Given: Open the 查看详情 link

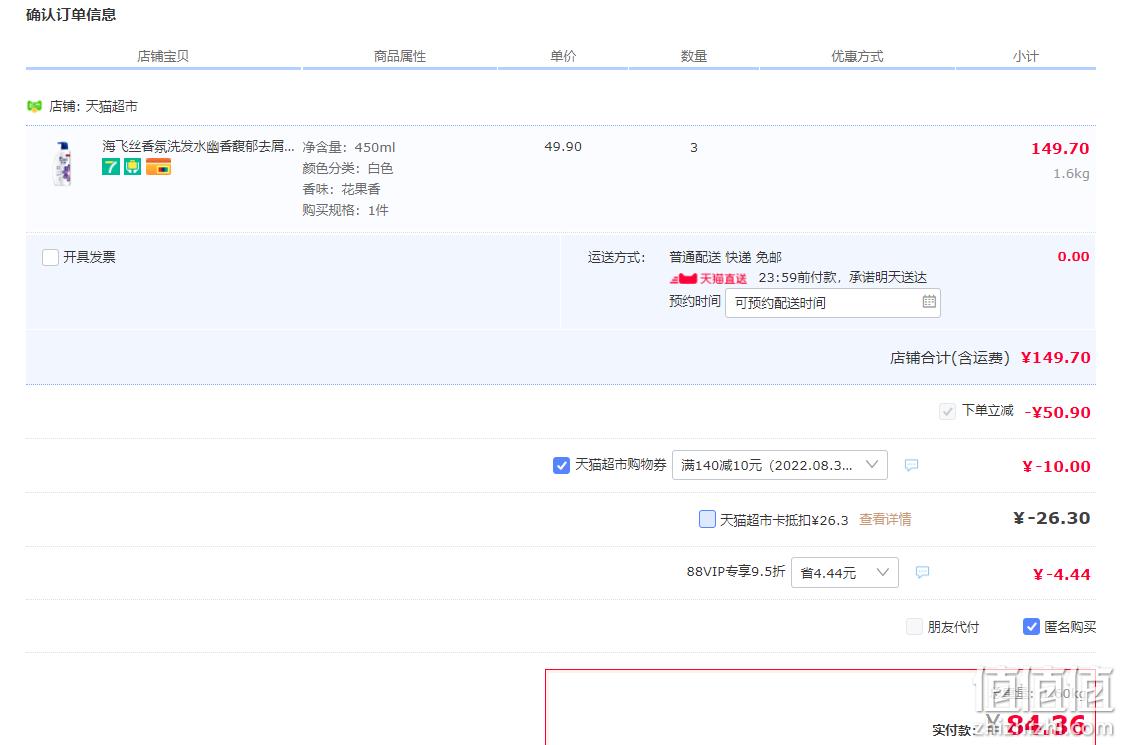Looking at the screenshot, I should coord(885,519).
